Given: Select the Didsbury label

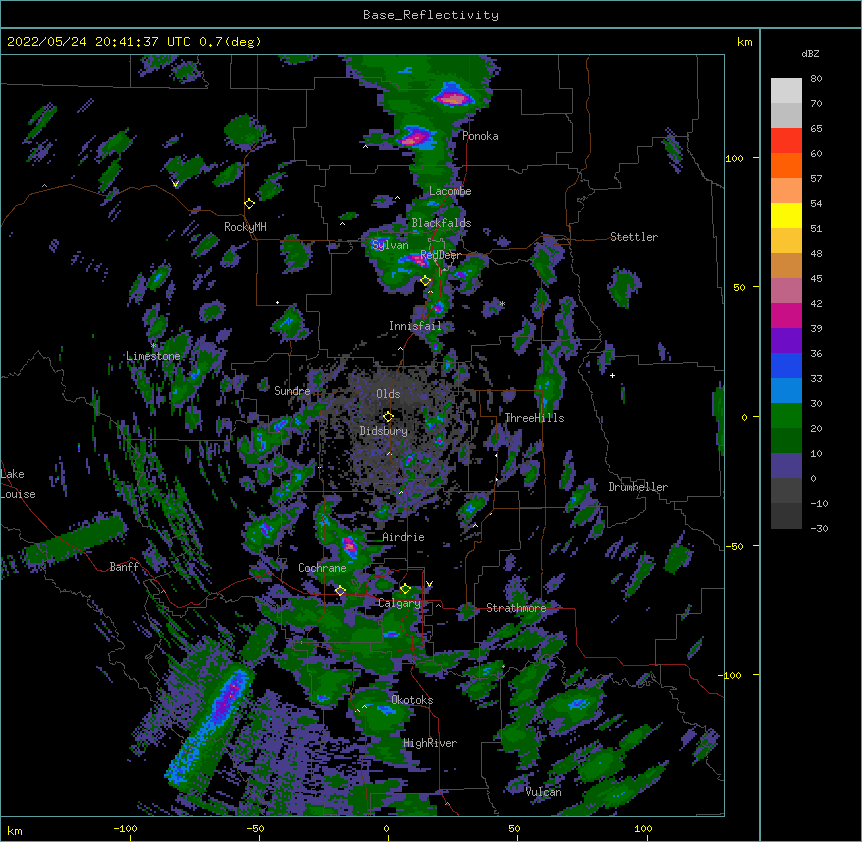Looking at the screenshot, I should tap(384, 431).
